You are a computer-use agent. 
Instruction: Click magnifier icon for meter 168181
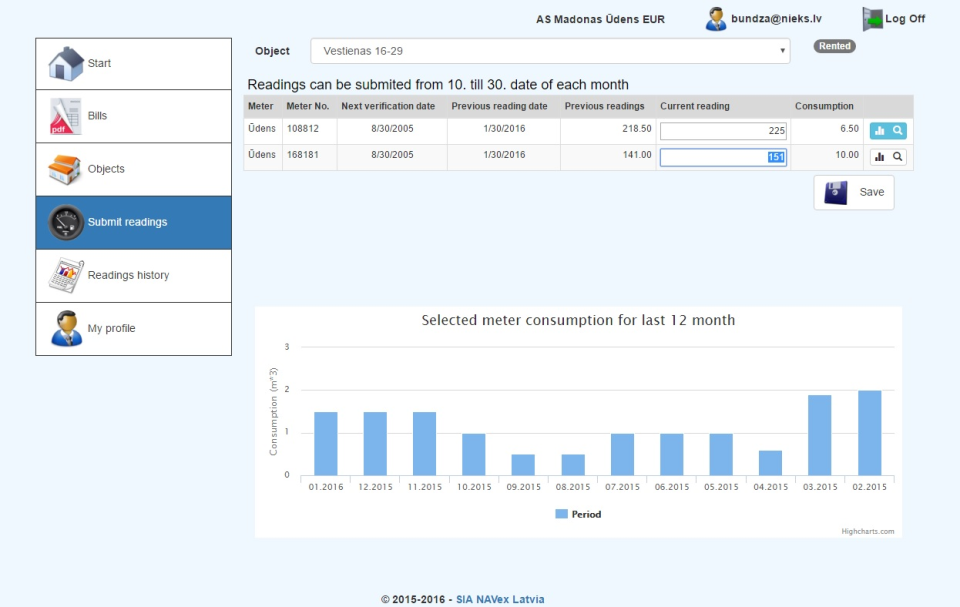pyautogui.click(x=898, y=157)
